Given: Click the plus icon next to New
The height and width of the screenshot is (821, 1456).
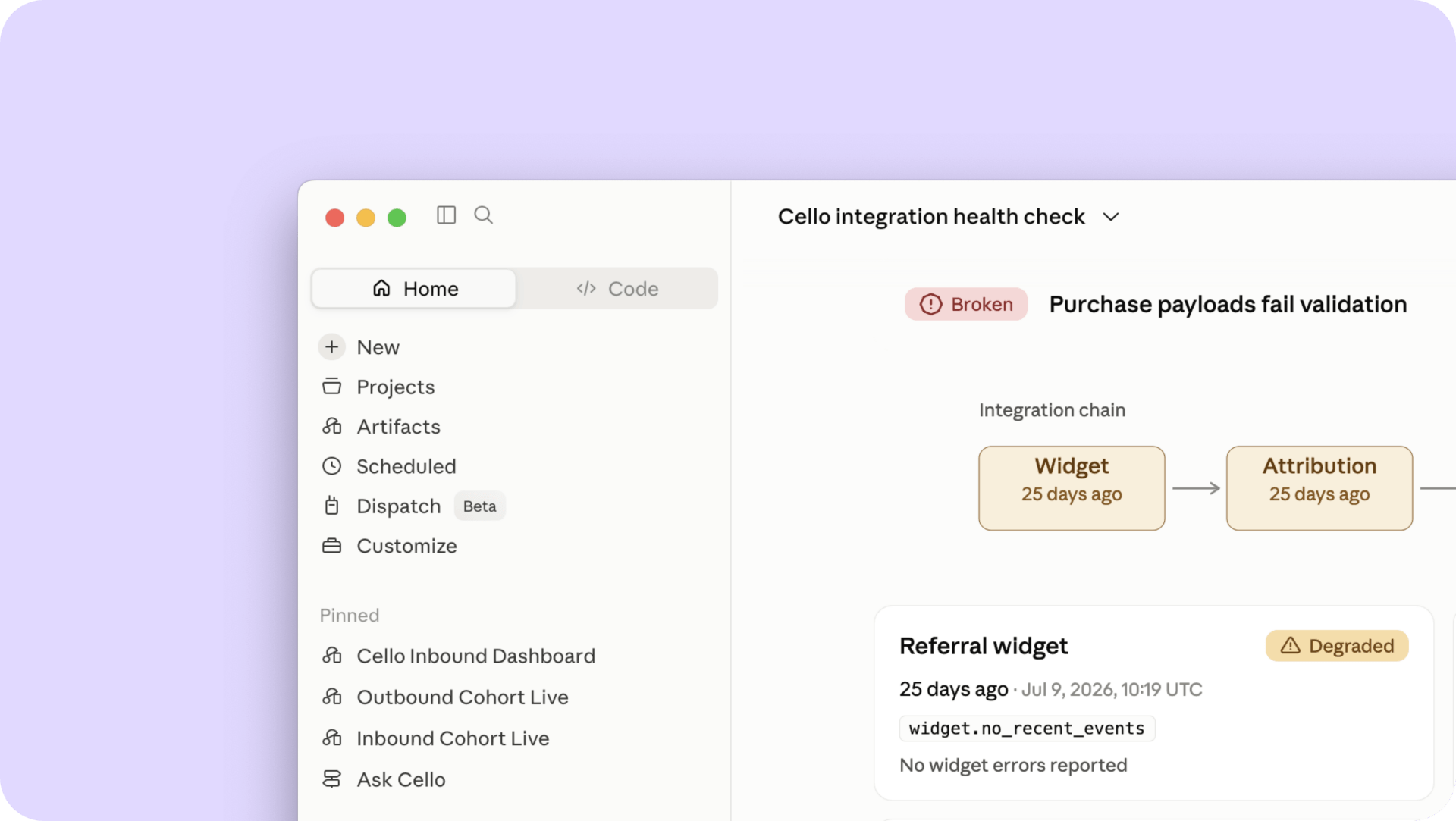Looking at the screenshot, I should 331,347.
